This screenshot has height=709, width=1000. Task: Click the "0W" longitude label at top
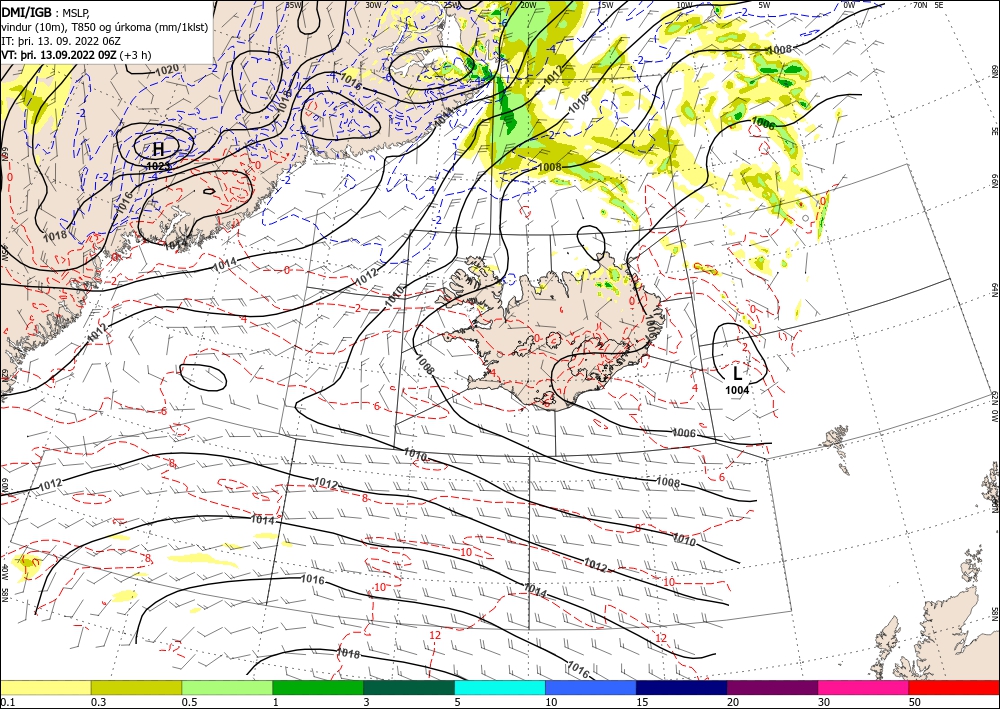point(849,5)
